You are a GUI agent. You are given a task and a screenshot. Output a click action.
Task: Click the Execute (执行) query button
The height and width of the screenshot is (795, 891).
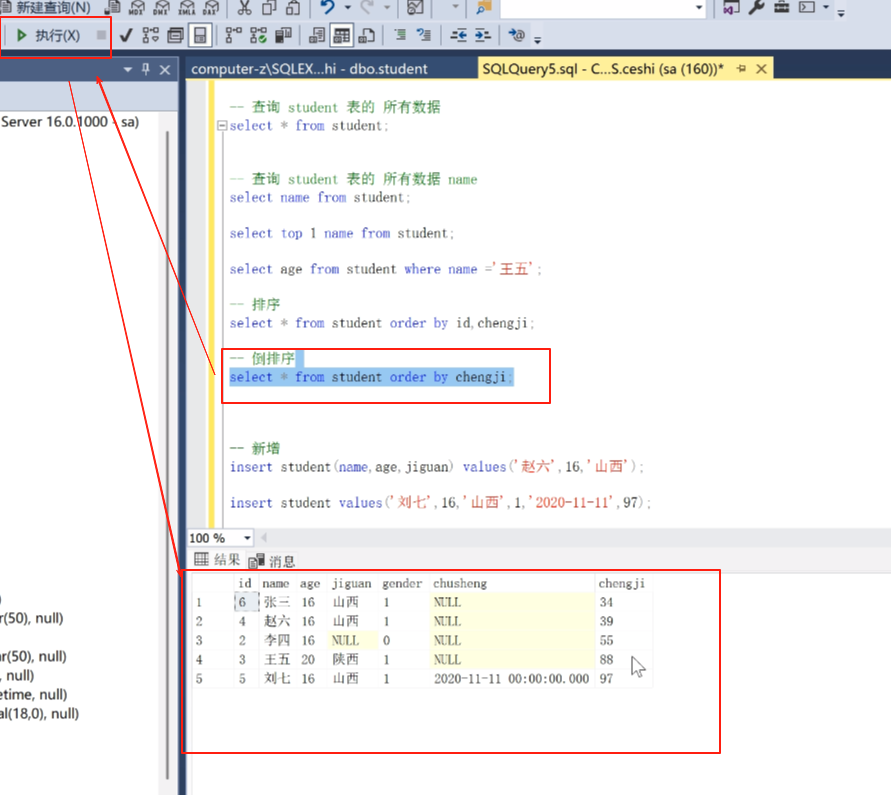(x=48, y=36)
